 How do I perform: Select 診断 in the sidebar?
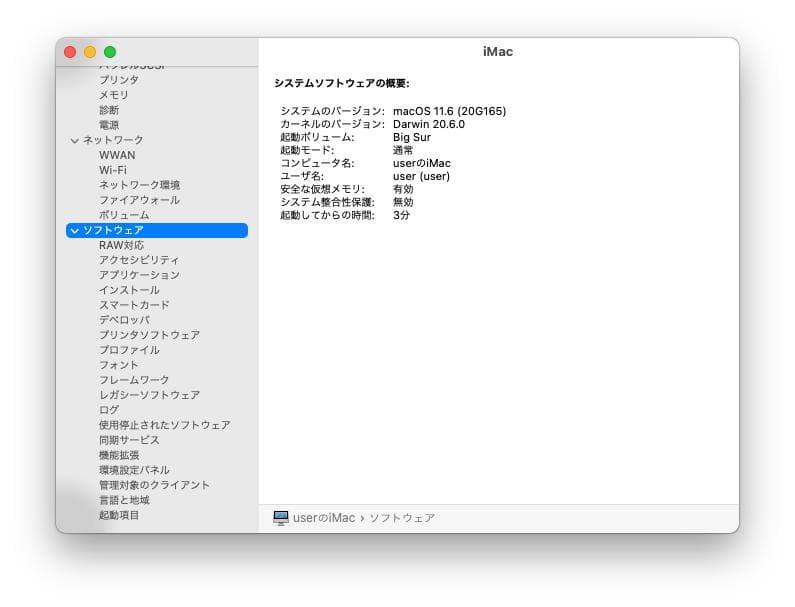click(x=109, y=110)
